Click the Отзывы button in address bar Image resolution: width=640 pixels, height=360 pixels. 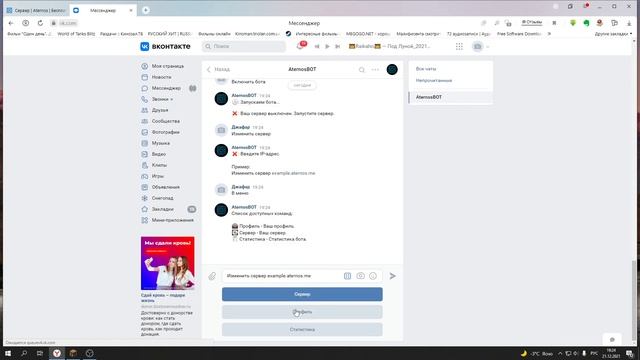pyautogui.click(x=532, y=22)
